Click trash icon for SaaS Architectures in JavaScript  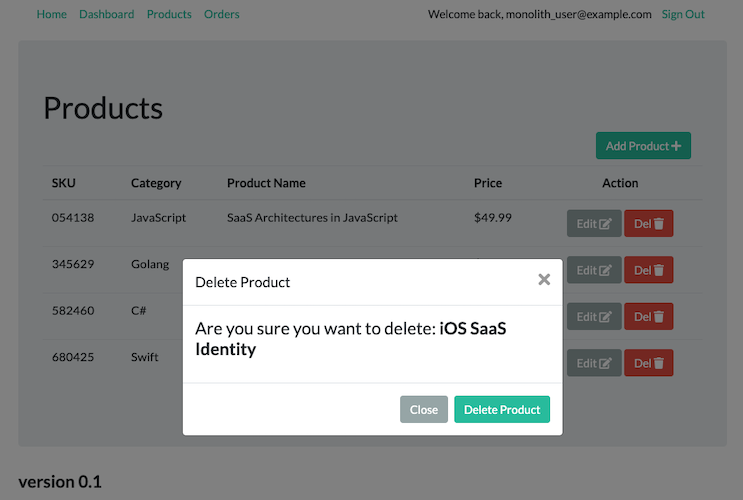click(x=659, y=224)
